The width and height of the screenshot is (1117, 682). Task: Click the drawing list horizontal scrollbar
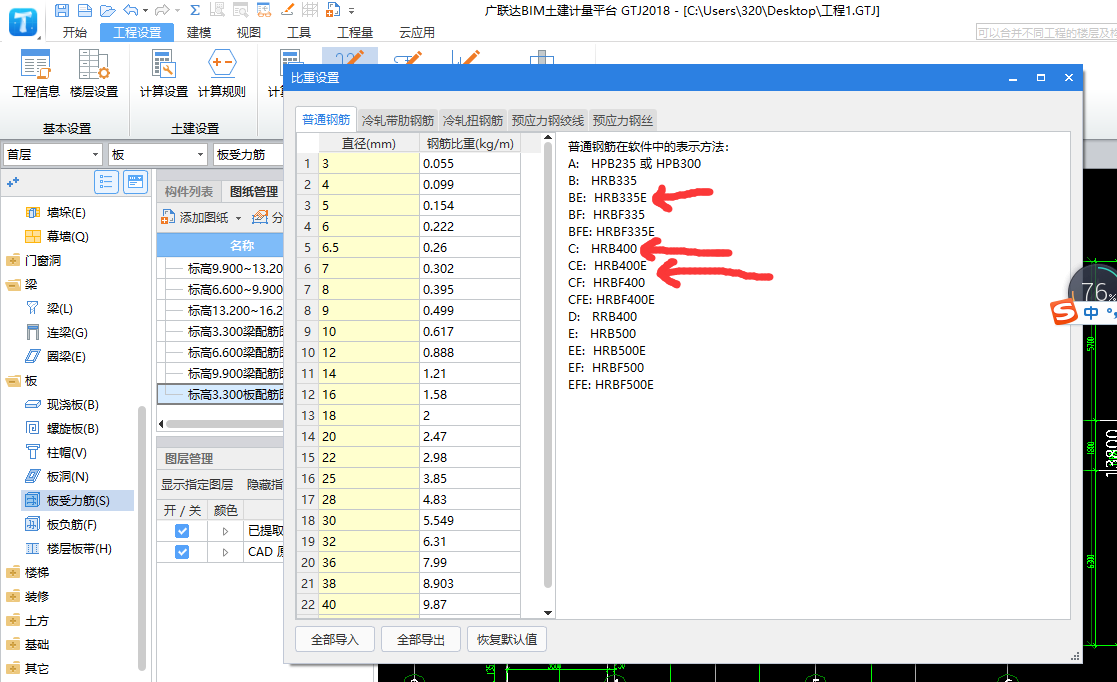(x=224, y=424)
